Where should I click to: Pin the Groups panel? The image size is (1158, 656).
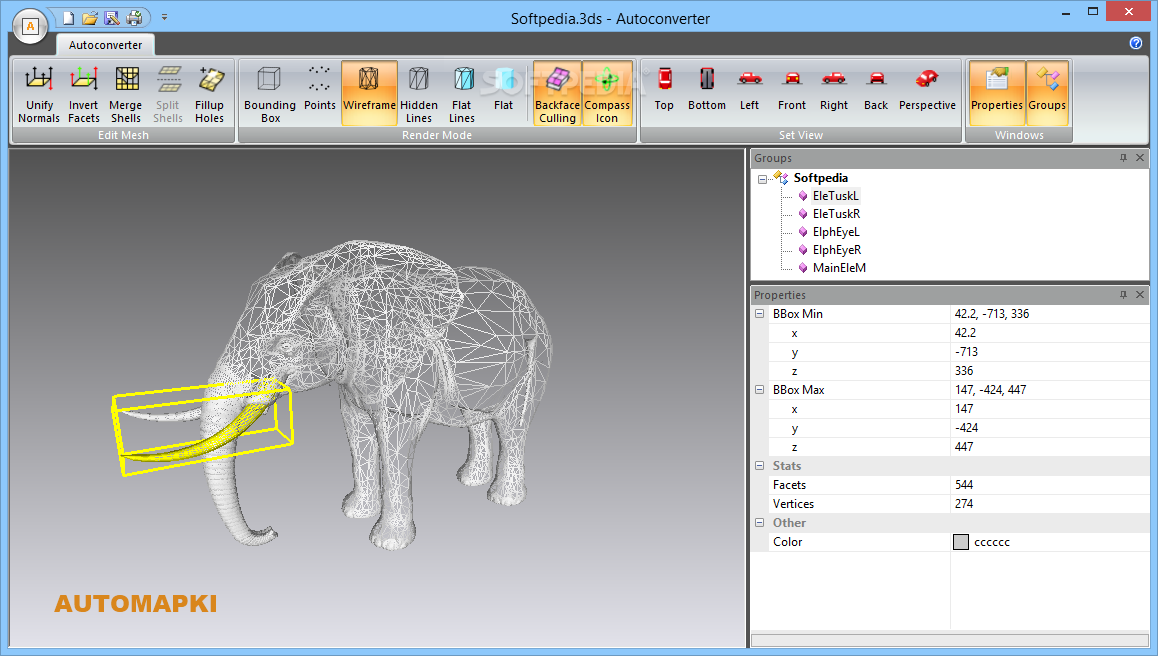pos(1123,158)
